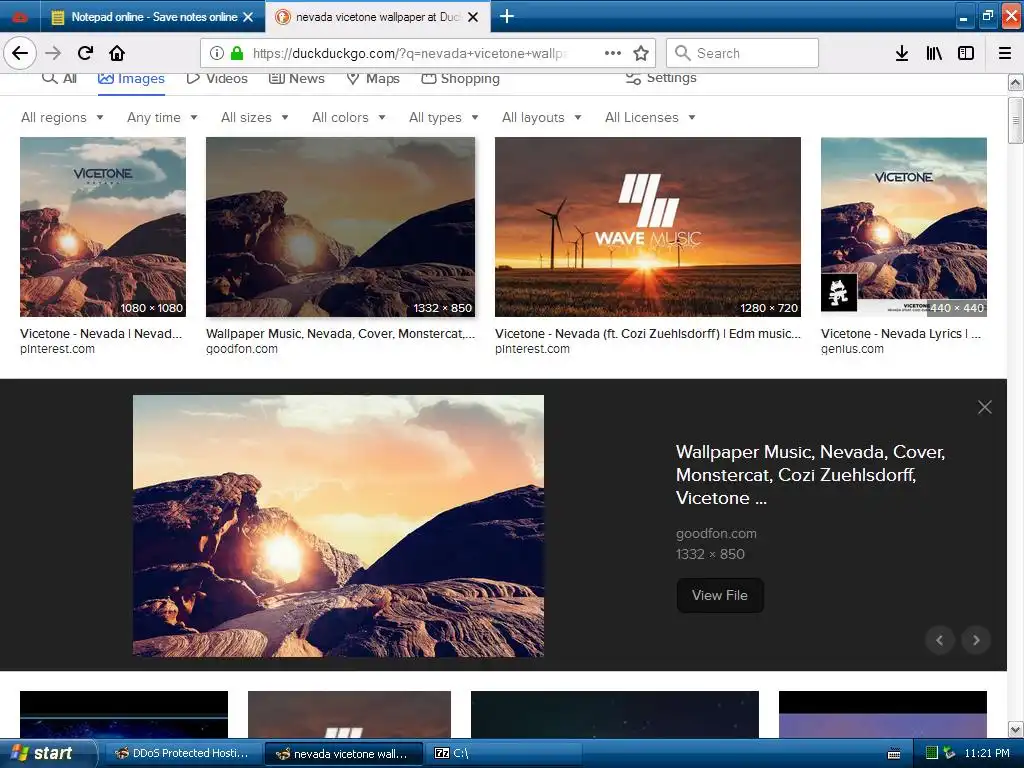Select the 1332 × 850 goodfon thumbnail
The image size is (1024, 768).
(340, 227)
